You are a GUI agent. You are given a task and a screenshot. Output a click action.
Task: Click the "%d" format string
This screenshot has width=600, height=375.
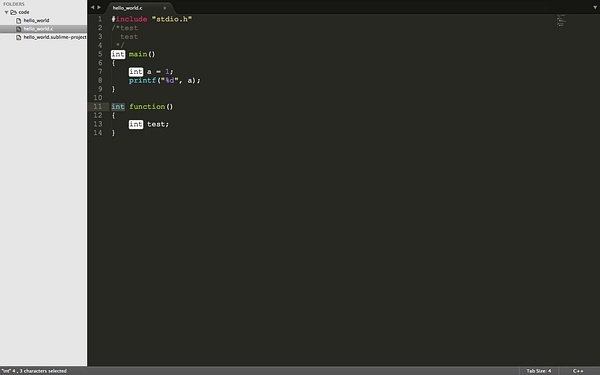coord(170,80)
